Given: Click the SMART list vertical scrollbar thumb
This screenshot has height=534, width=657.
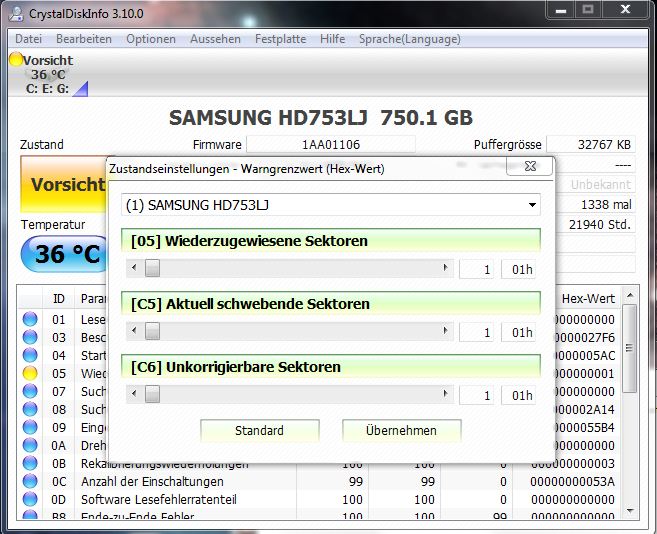Looking at the screenshot, I should tap(630, 348).
